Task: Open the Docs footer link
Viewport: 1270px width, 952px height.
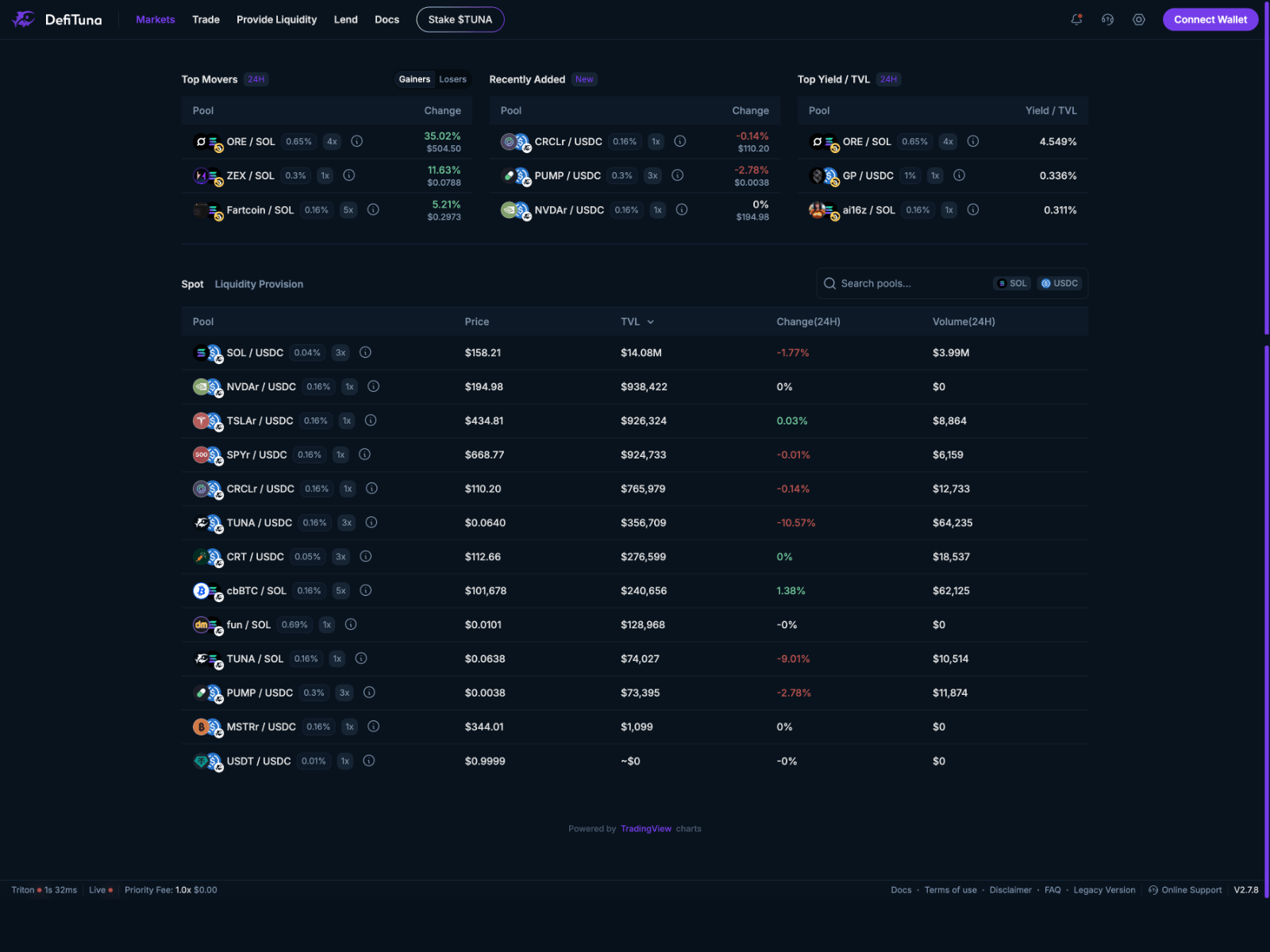Action: point(901,890)
